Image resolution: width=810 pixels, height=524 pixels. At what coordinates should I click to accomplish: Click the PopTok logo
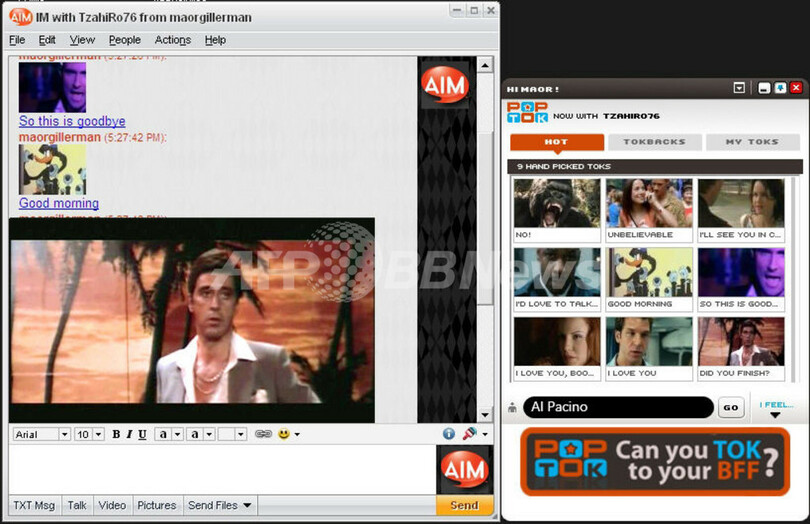[527, 113]
